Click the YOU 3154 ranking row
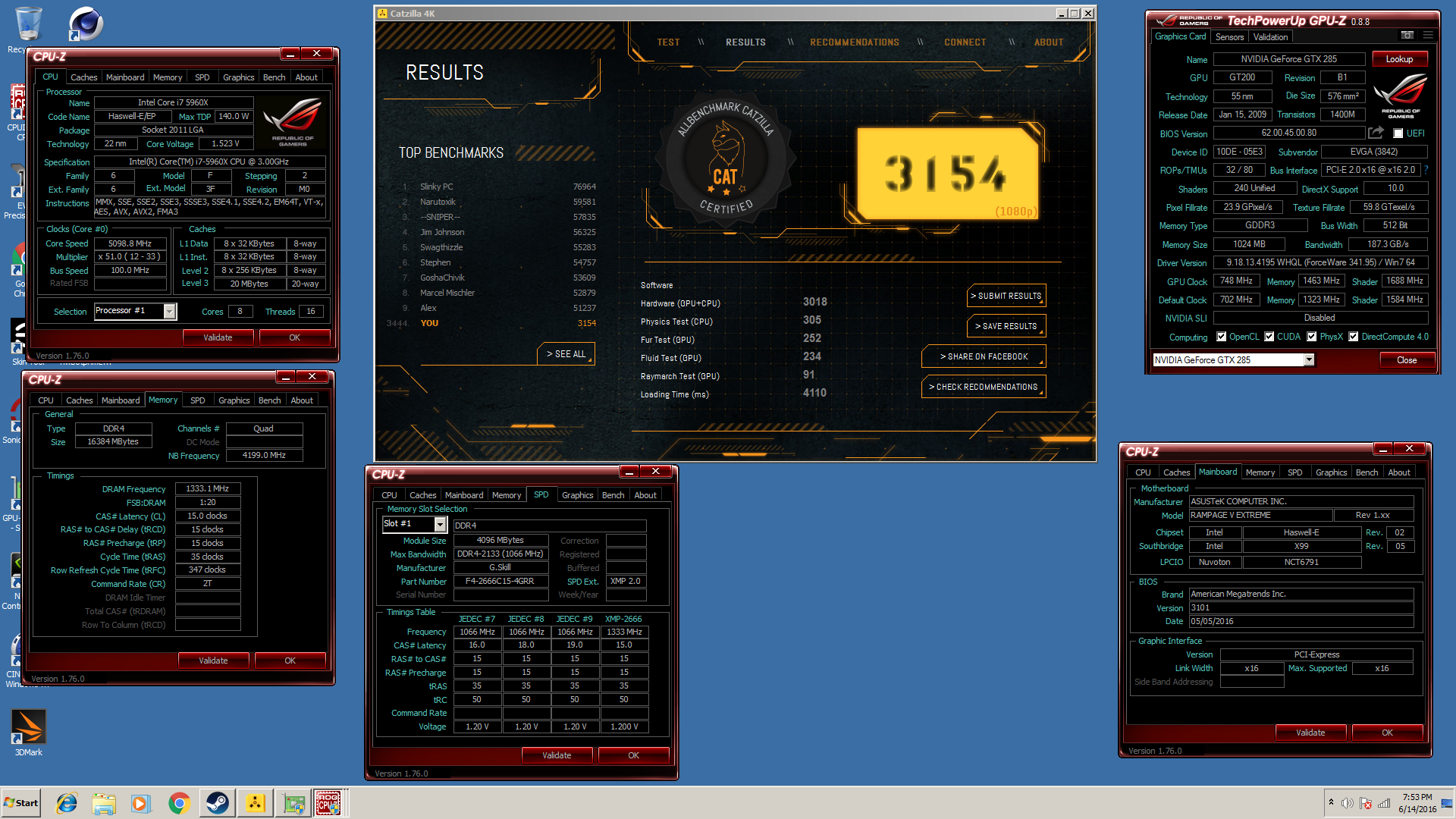Screen dimensions: 1456x819 (492, 323)
